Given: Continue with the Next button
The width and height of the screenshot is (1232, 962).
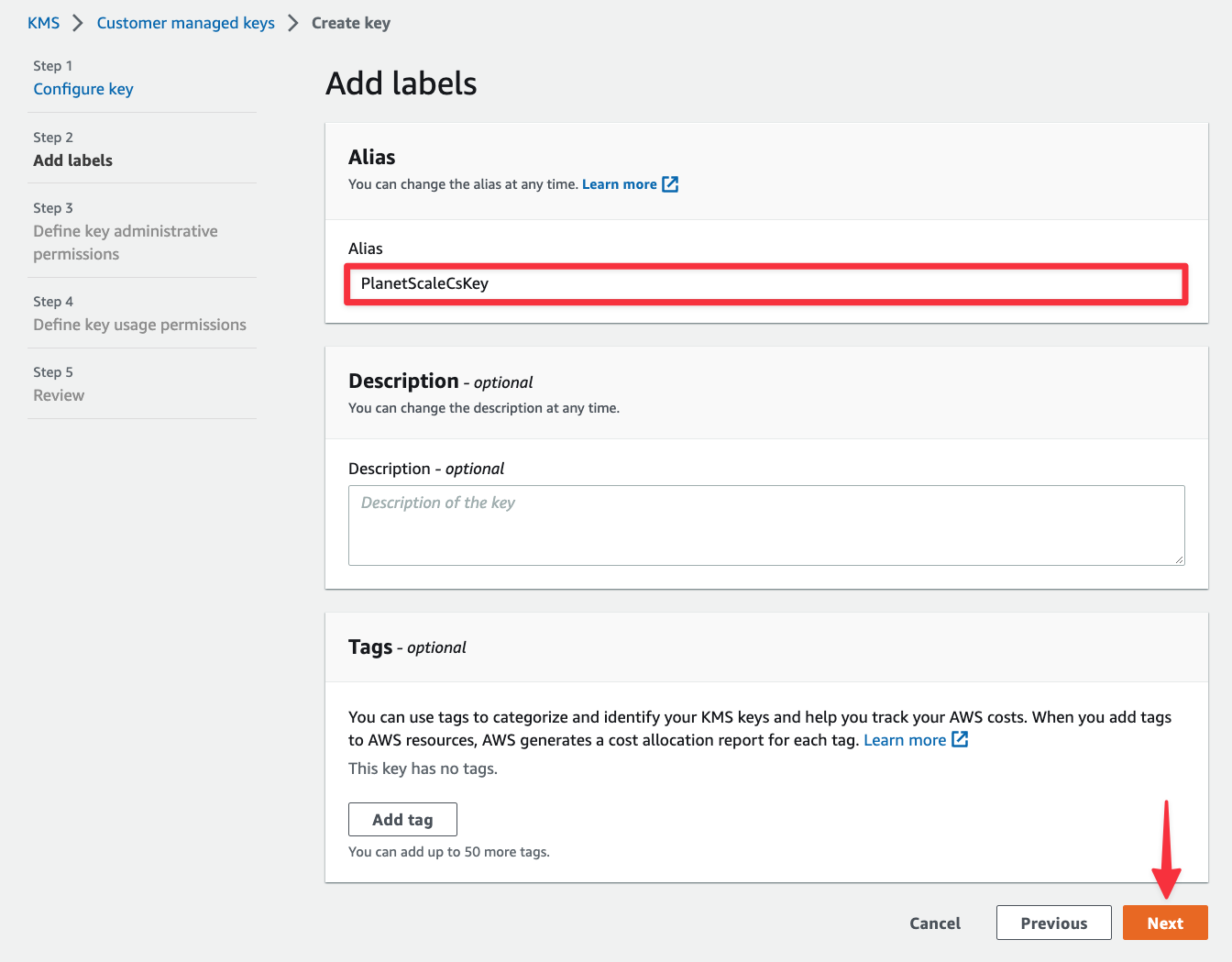Looking at the screenshot, I should tap(1165, 923).
